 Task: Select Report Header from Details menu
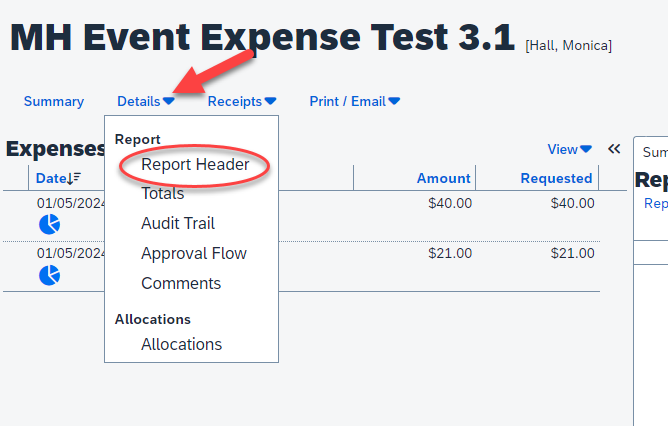point(195,164)
